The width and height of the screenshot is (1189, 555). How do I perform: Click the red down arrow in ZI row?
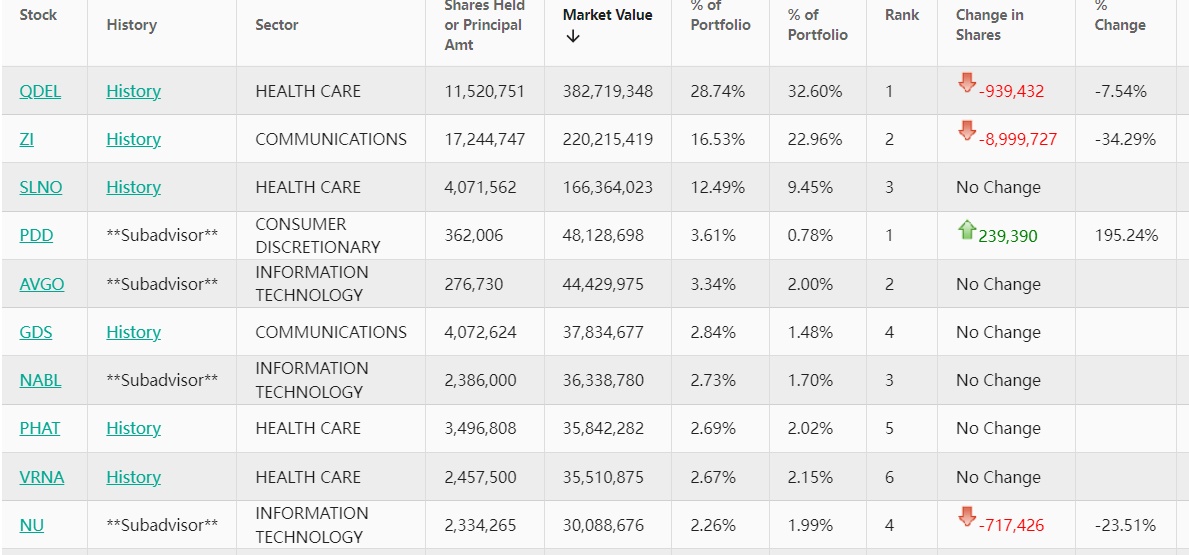(x=966, y=132)
